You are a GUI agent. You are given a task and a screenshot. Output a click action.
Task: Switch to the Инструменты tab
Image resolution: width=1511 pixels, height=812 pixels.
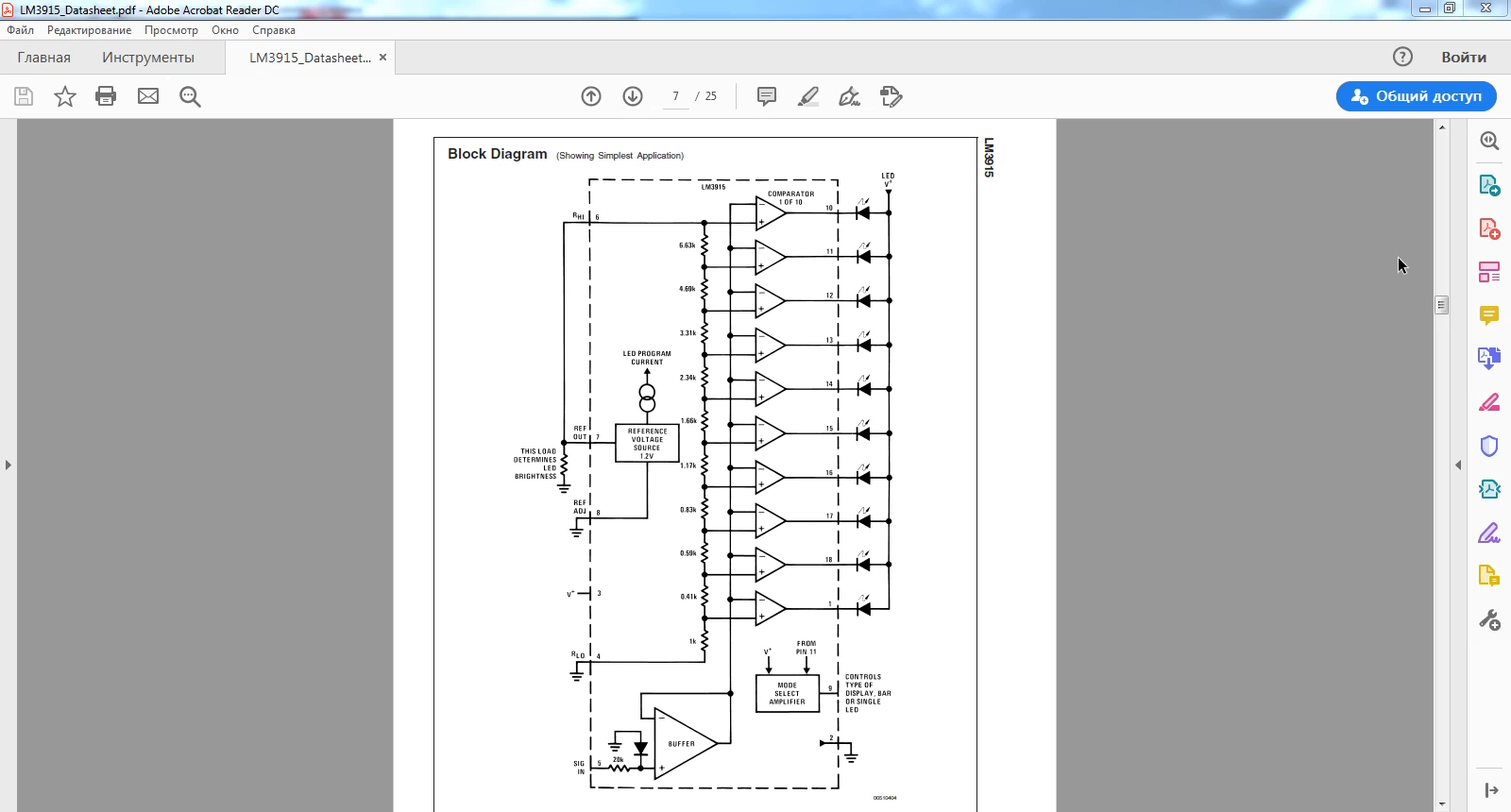point(148,58)
